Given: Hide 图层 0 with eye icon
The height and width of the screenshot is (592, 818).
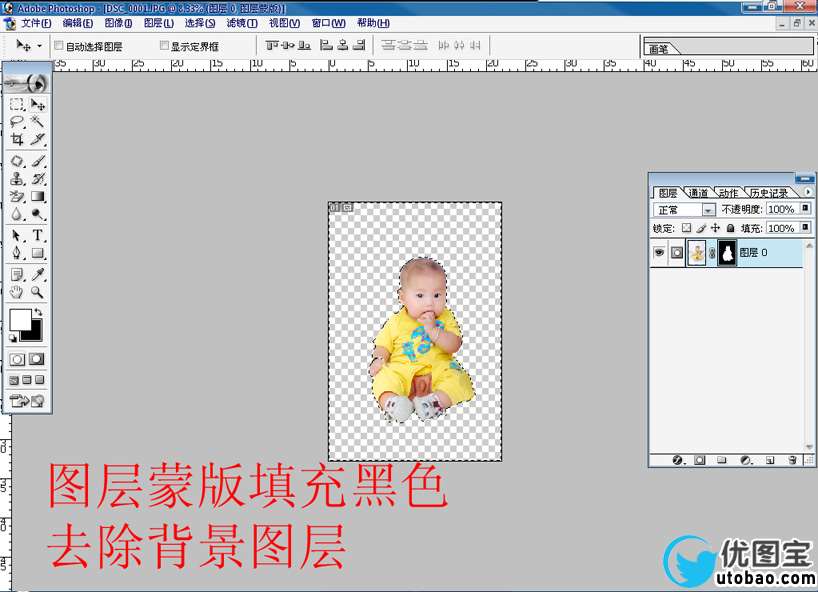Looking at the screenshot, I should [x=659, y=252].
